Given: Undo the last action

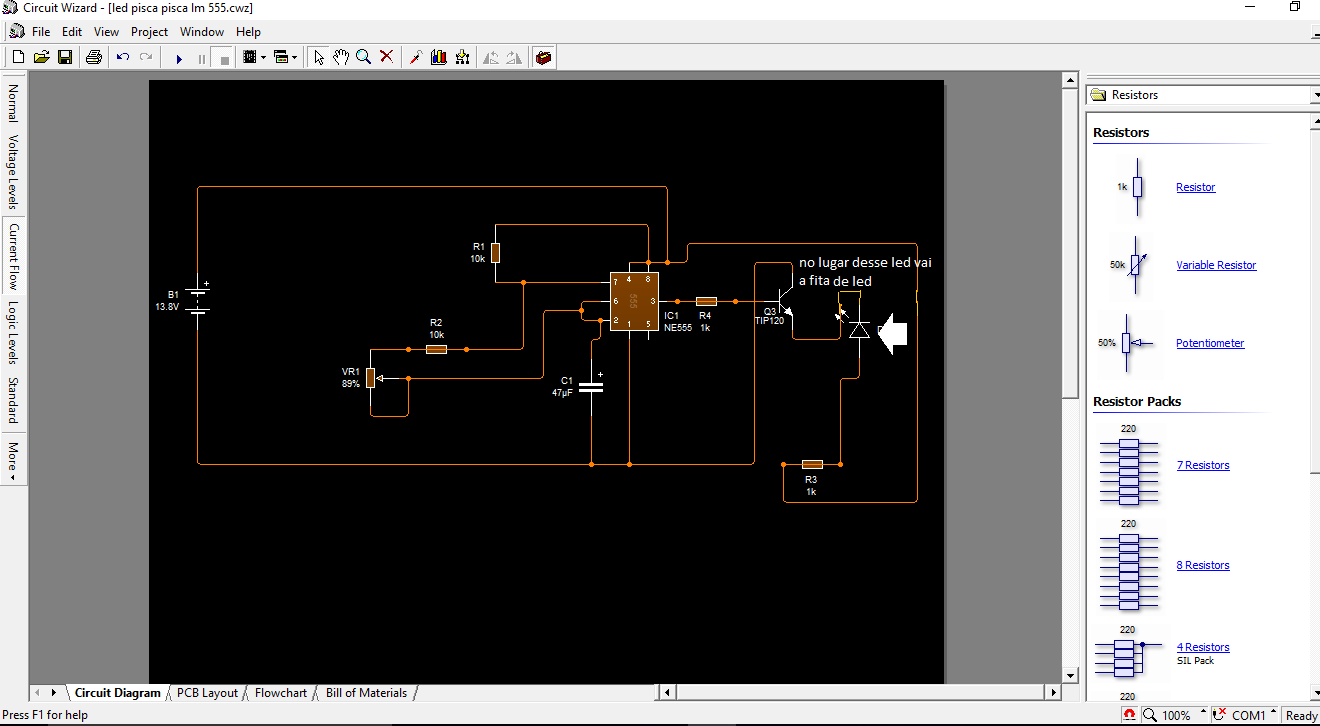Looking at the screenshot, I should tap(123, 57).
